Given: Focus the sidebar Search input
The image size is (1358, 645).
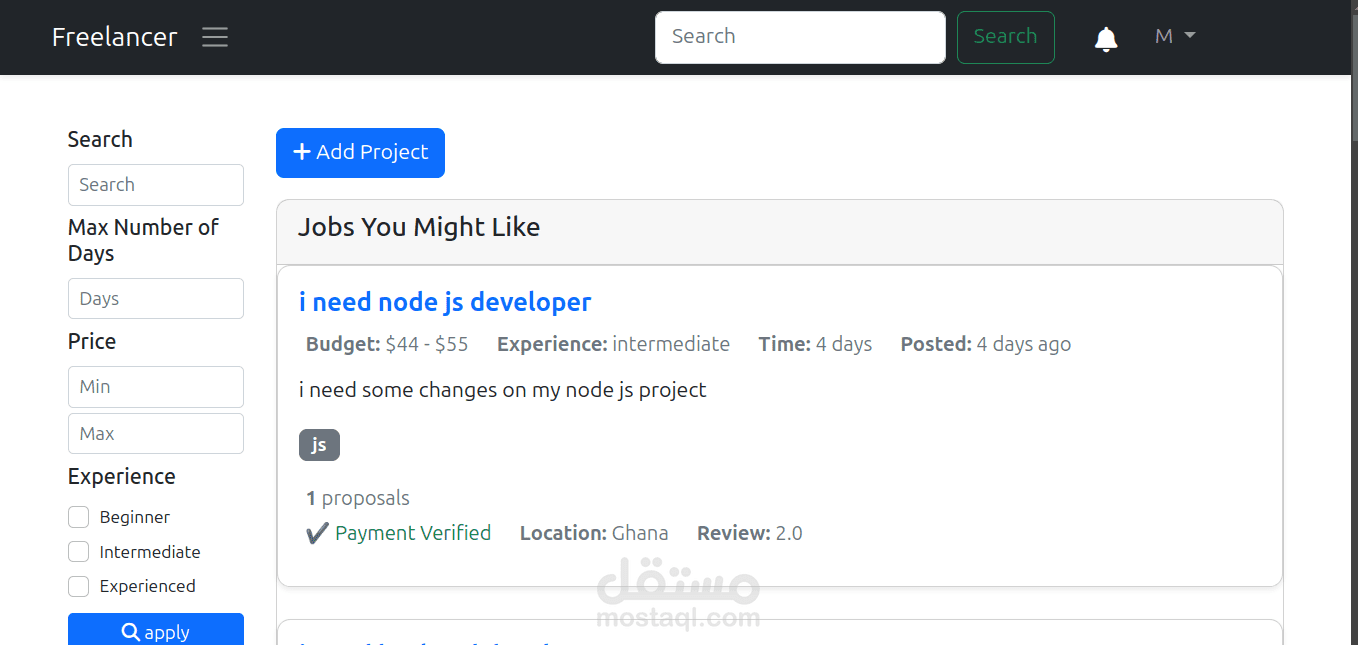Looking at the screenshot, I should click(x=156, y=185).
